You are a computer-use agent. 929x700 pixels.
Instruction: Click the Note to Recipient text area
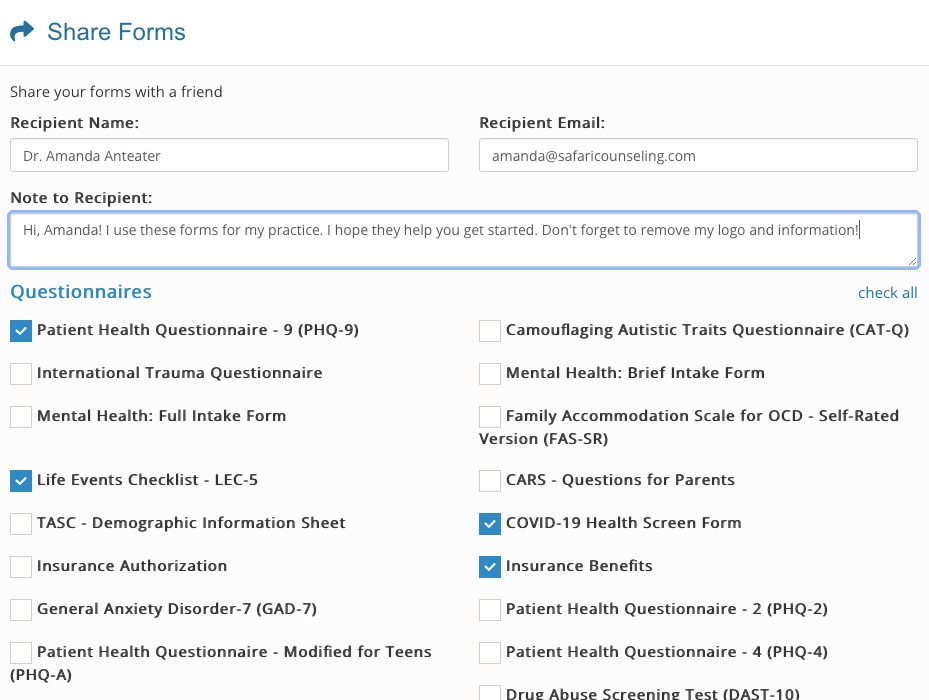[464, 239]
